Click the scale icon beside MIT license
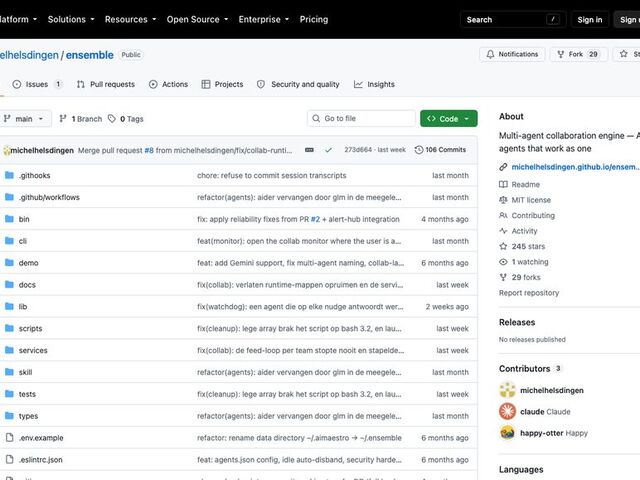 tap(503, 200)
